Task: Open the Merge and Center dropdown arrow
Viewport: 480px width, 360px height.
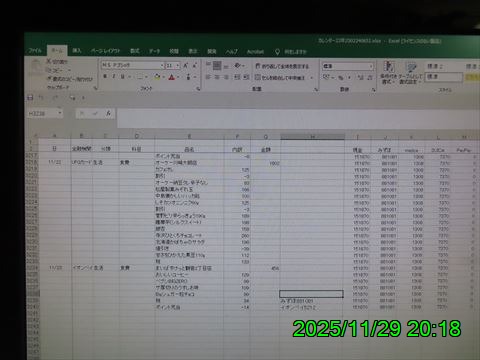Action: (312, 77)
